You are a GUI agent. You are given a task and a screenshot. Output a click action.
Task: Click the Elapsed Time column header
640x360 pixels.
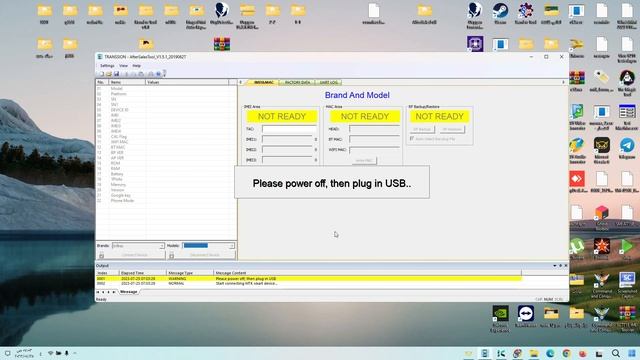click(142, 273)
